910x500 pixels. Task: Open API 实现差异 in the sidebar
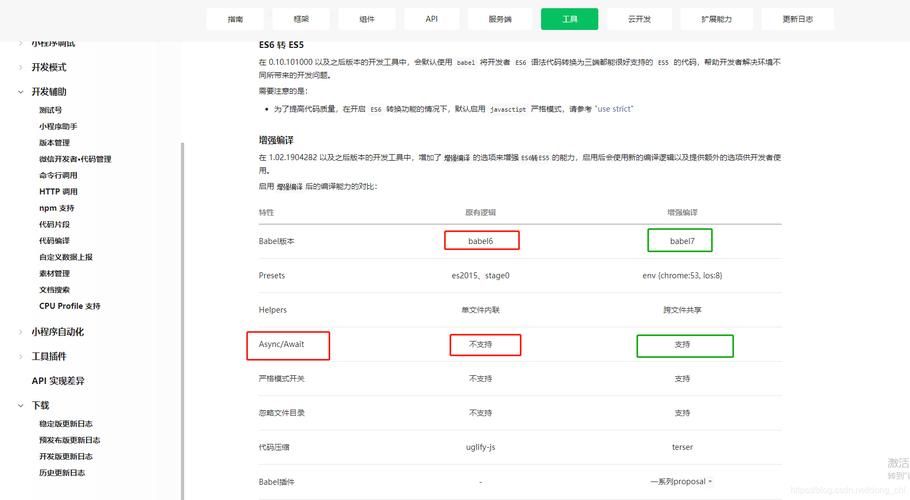tap(58, 381)
